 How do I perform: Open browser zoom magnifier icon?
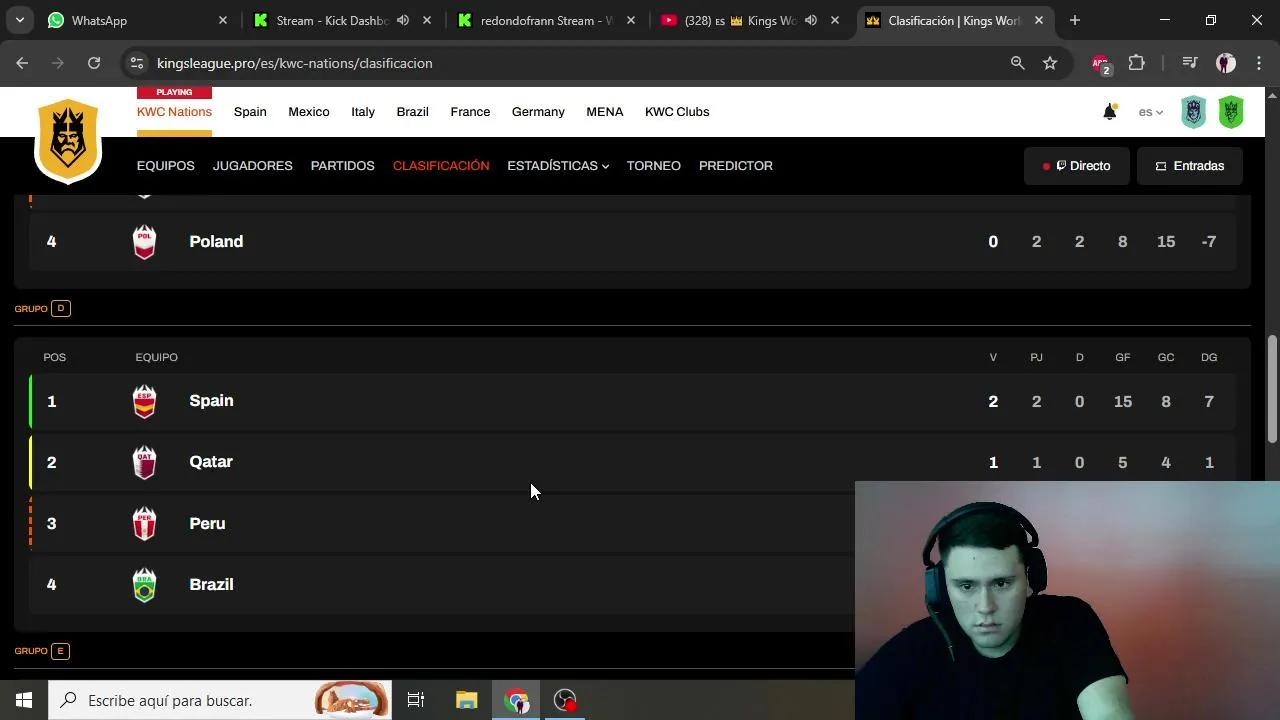pos(1017,63)
